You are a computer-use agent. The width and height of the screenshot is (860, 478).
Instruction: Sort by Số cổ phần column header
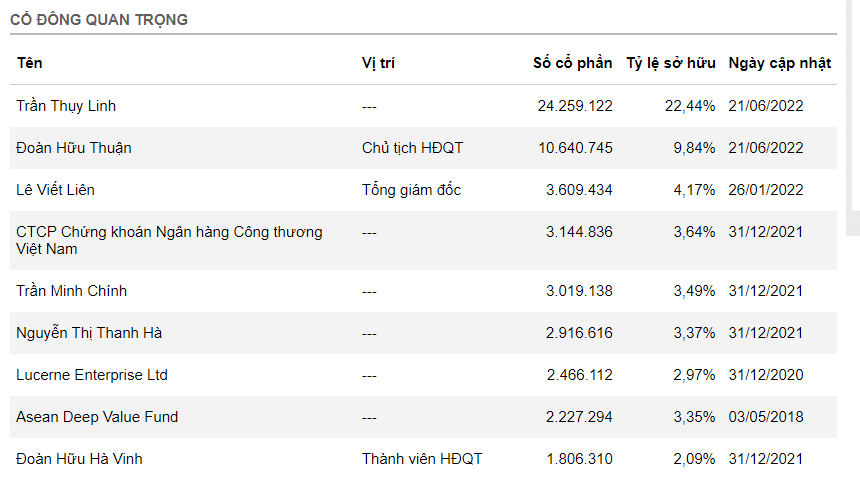point(572,63)
